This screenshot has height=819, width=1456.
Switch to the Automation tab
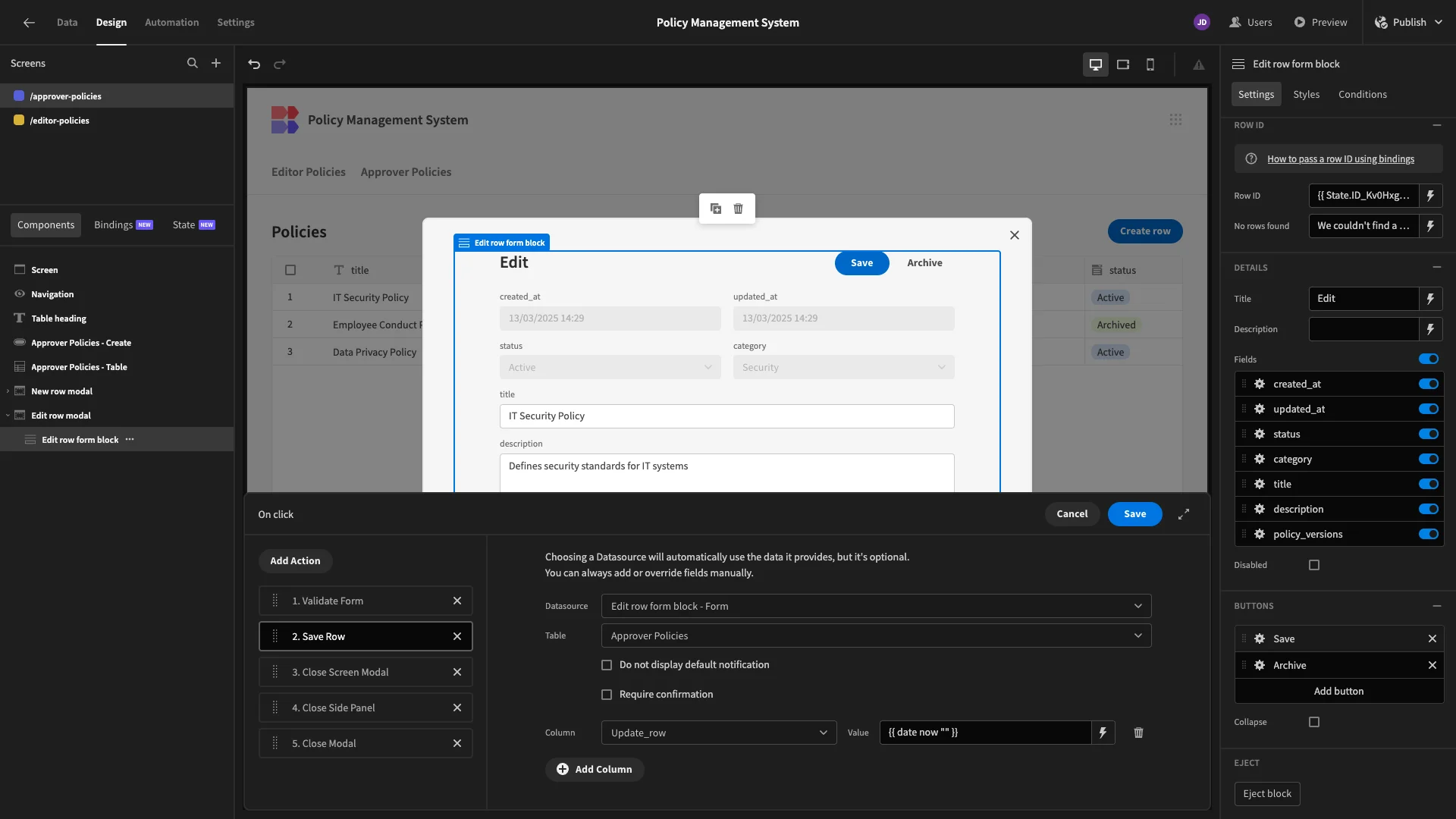click(x=171, y=23)
